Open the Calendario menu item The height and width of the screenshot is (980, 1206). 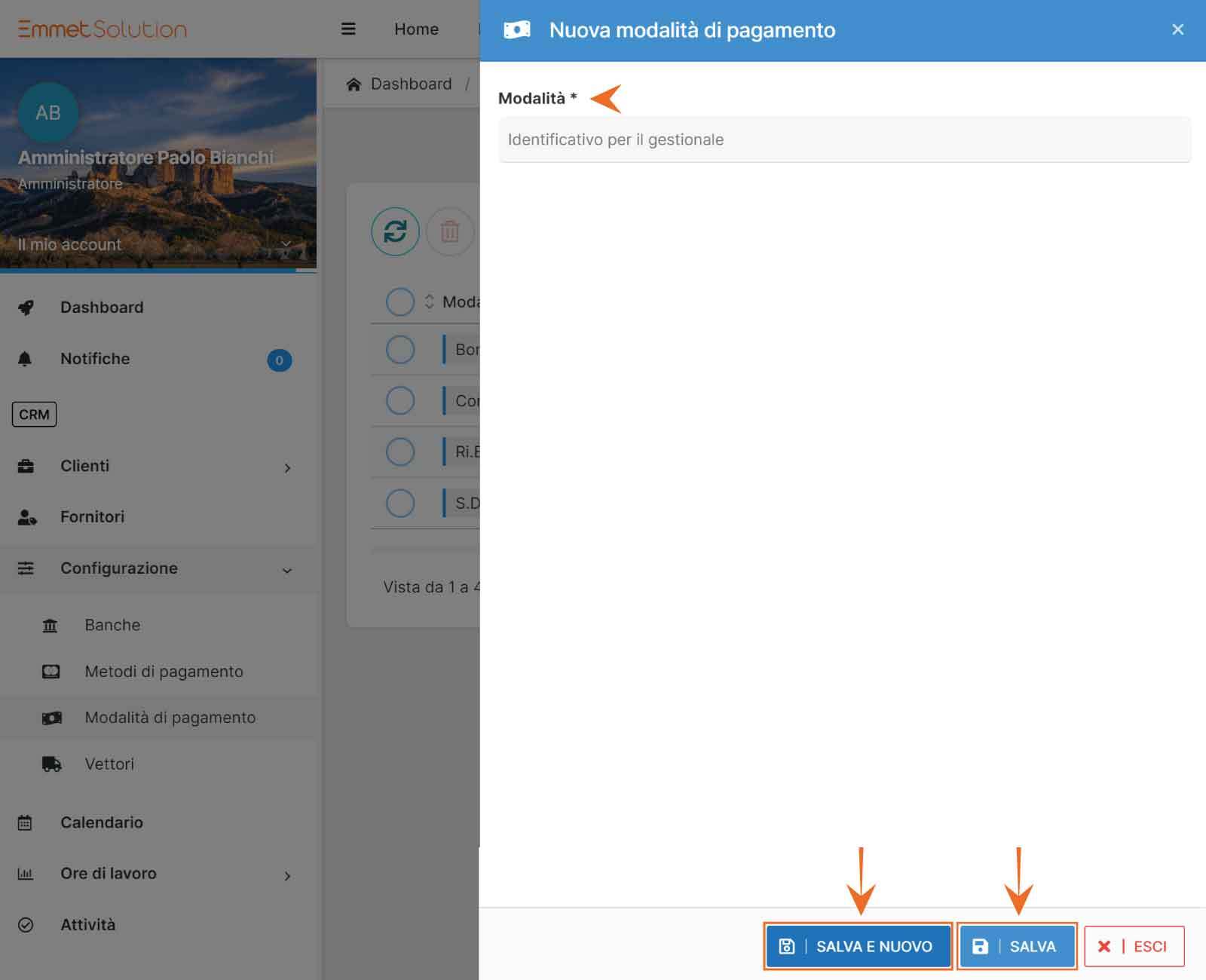pyautogui.click(x=102, y=822)
